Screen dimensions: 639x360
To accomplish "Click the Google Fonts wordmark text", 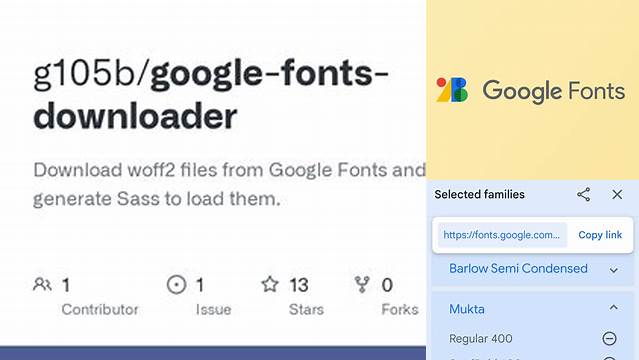I will click(553, 91).
